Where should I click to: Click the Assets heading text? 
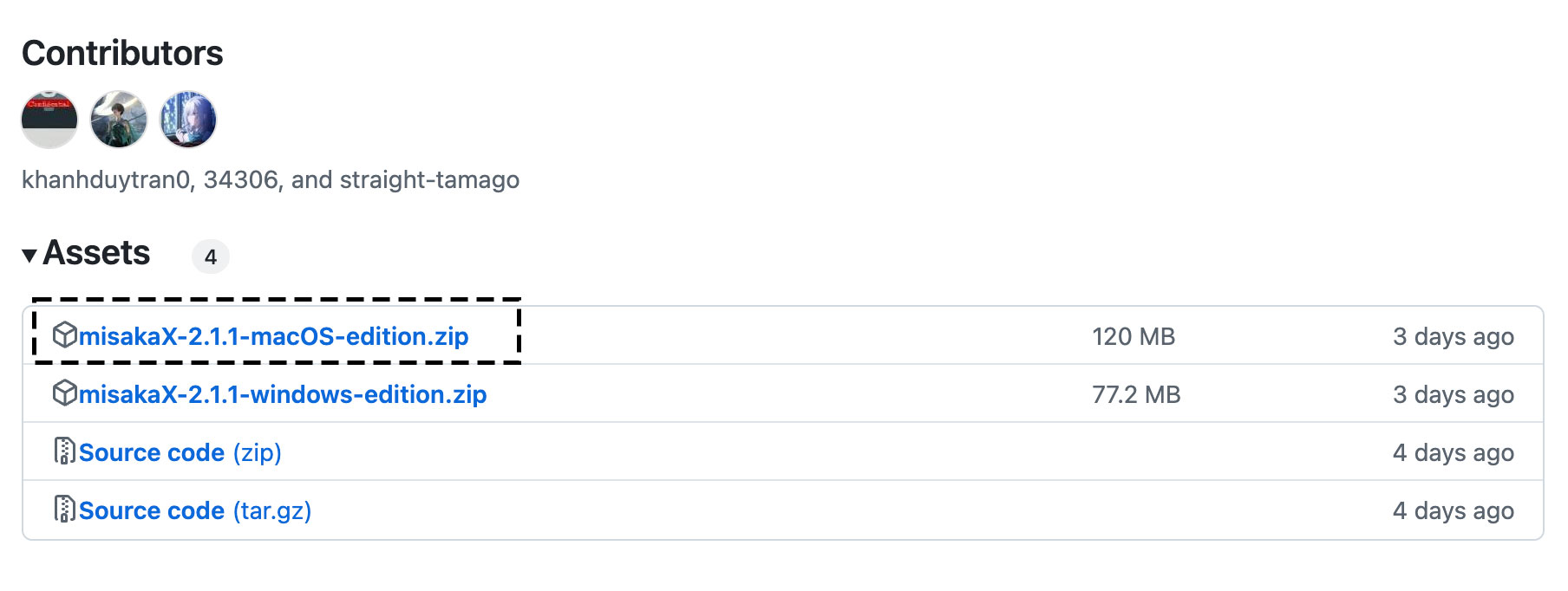96,253
